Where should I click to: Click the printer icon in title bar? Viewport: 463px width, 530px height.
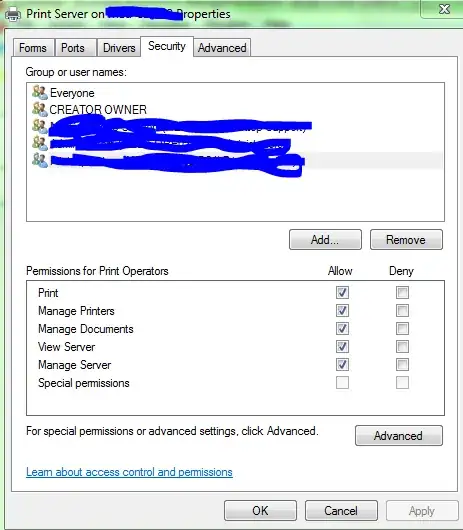[13, 14]
